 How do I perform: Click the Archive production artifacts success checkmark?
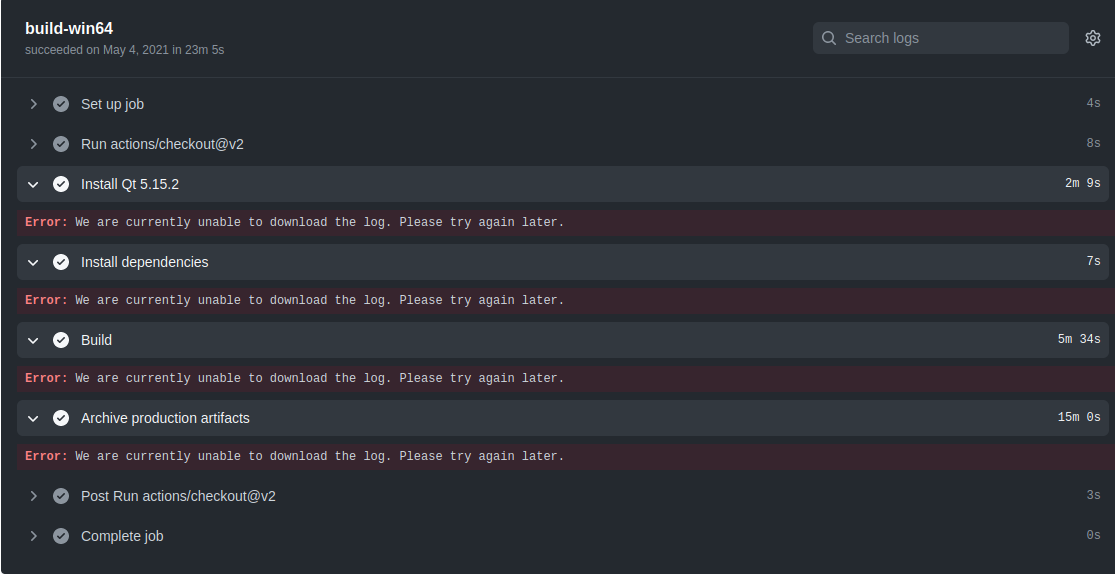(x=61, y=418)
